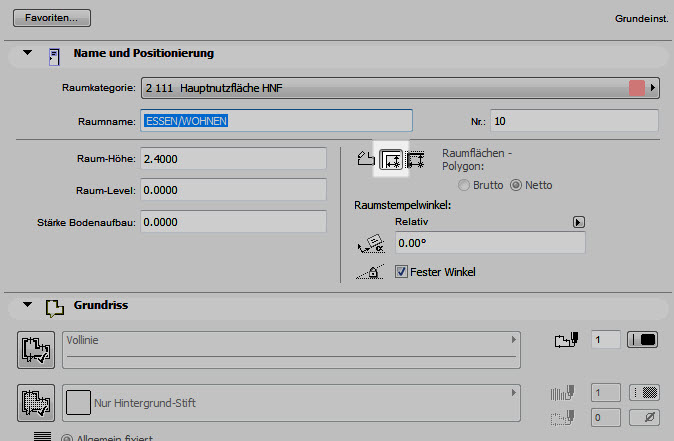Screen dimensions: 674x441
Task: Toggle the zone fill display button
Action: (36, 403)
